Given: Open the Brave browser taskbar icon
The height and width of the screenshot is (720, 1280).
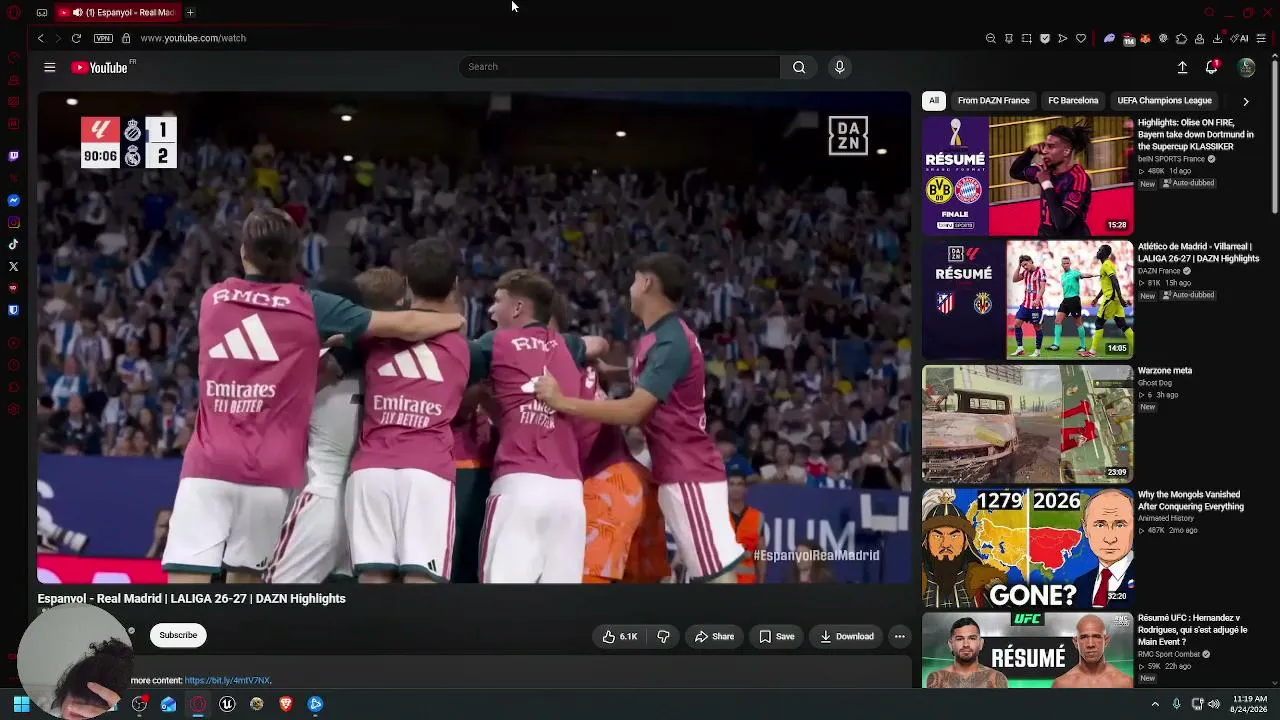Looking at the screenshot, I should tap(286, 704).
